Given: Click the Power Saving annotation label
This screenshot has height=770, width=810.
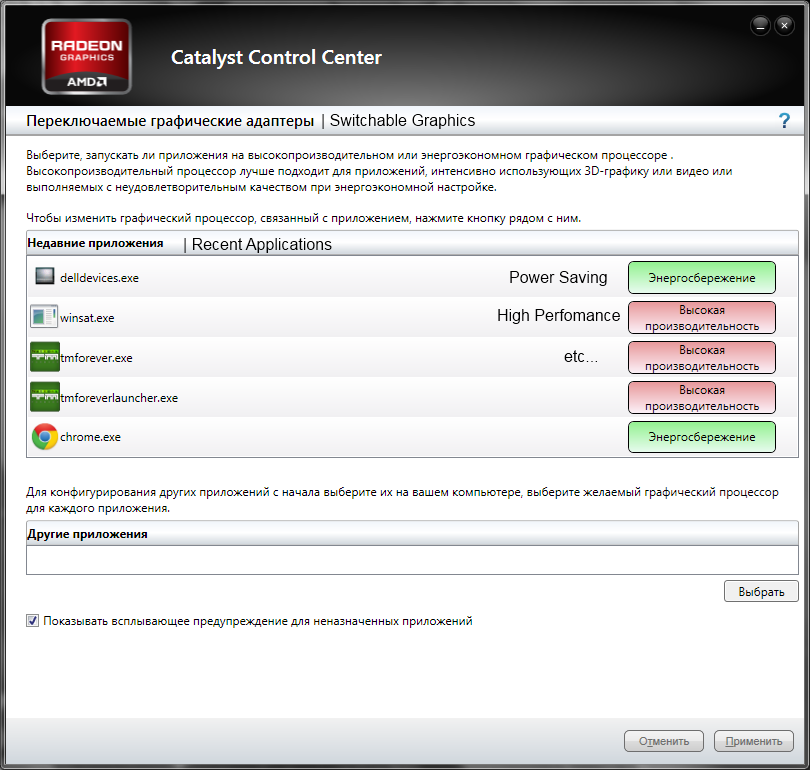Looking at the screenshot, I should pyautogui.click(x=558, y=277).
